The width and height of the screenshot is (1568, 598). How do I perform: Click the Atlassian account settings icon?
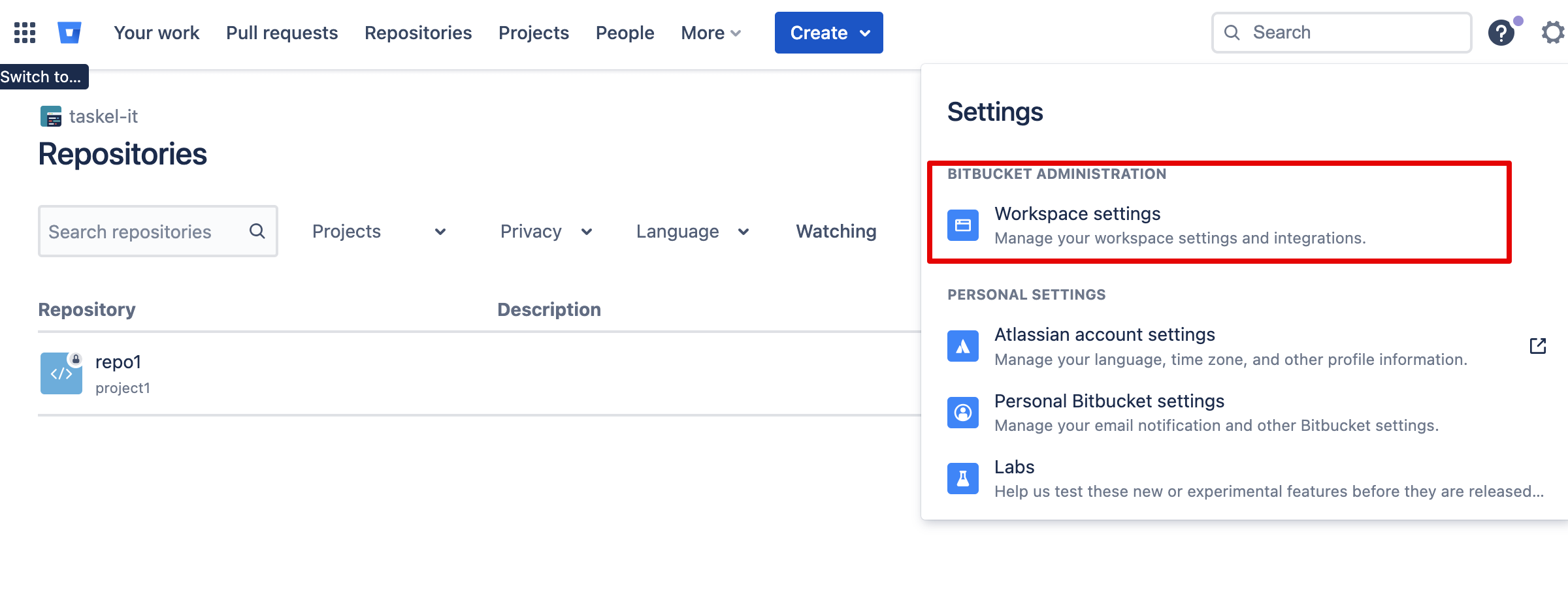point(962,346)
